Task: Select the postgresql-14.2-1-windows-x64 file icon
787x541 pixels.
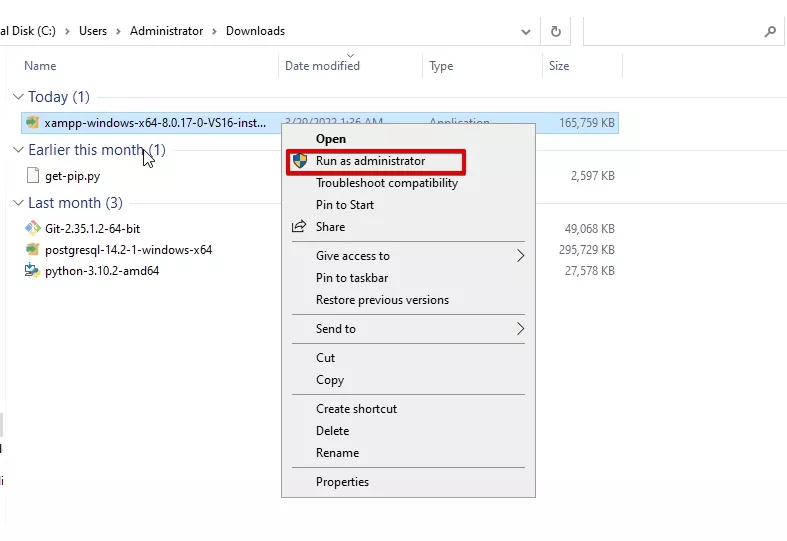Action: click(33, 250)
